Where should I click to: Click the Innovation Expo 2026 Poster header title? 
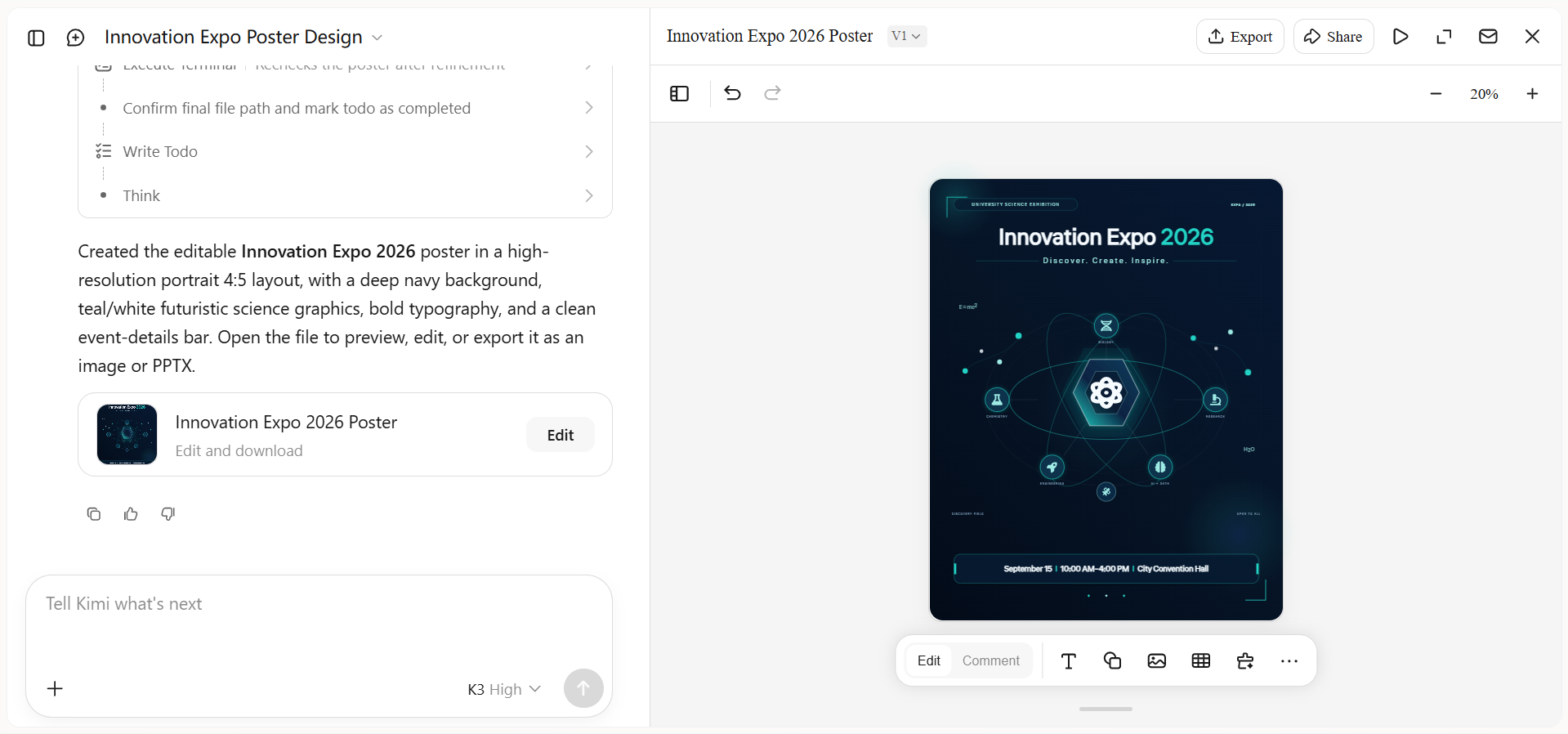tap(770, 36)
